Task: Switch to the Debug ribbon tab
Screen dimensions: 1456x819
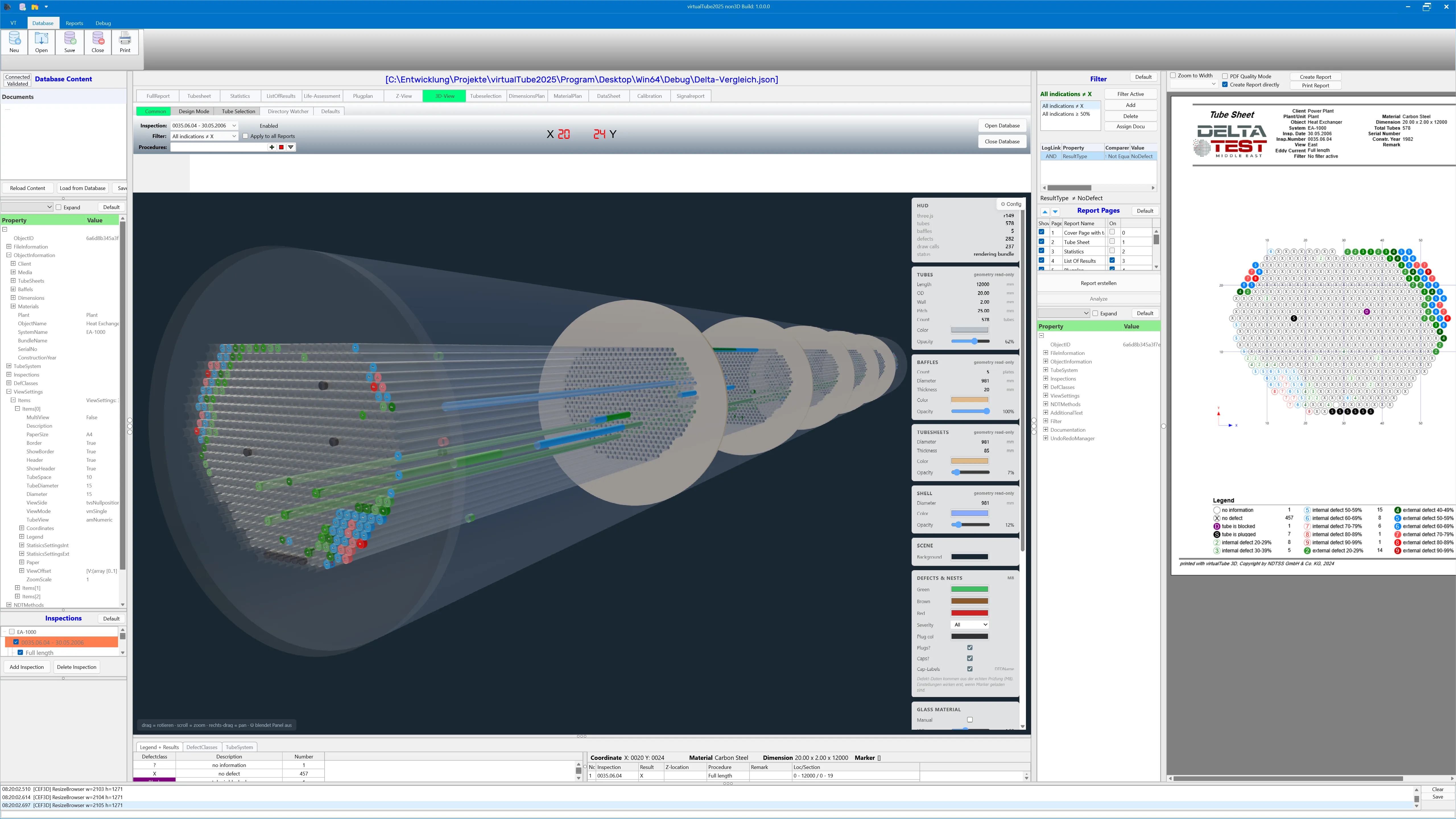Action: coord(103,23)
